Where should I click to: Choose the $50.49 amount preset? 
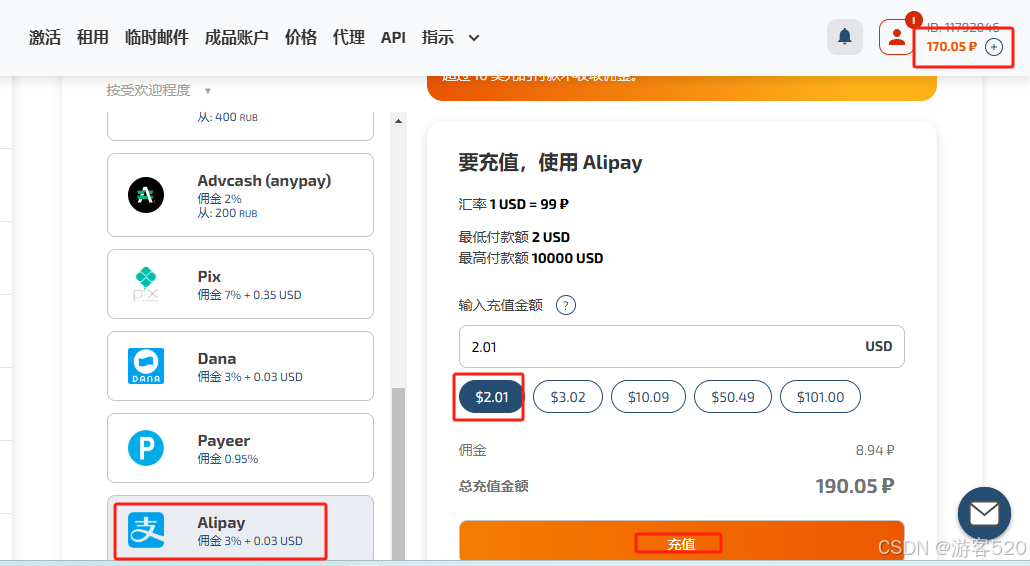tap(733, 397)
